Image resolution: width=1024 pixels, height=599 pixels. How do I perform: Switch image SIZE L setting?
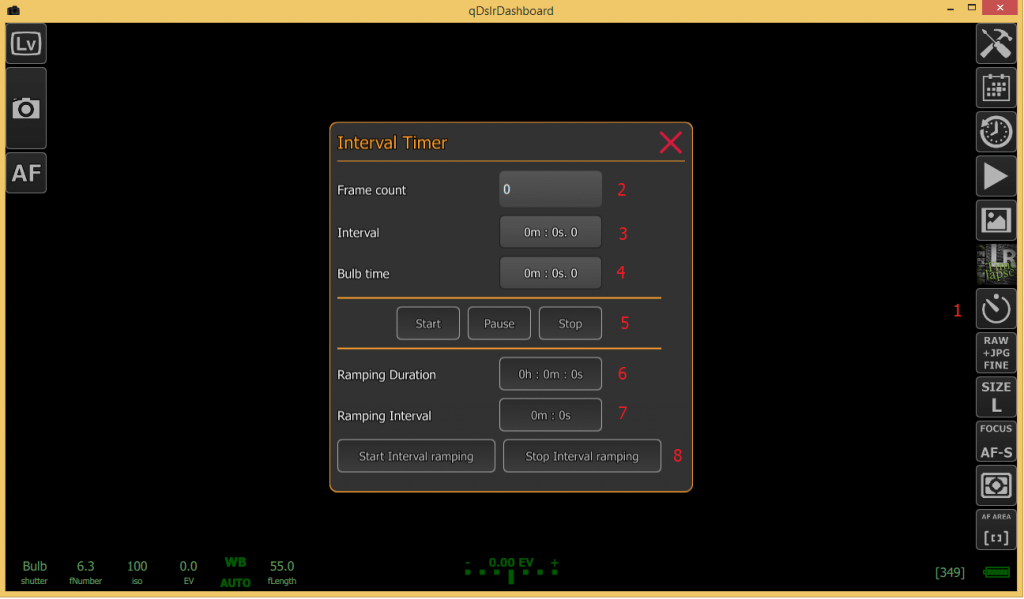pyautogui.click(x=995, y=397)
